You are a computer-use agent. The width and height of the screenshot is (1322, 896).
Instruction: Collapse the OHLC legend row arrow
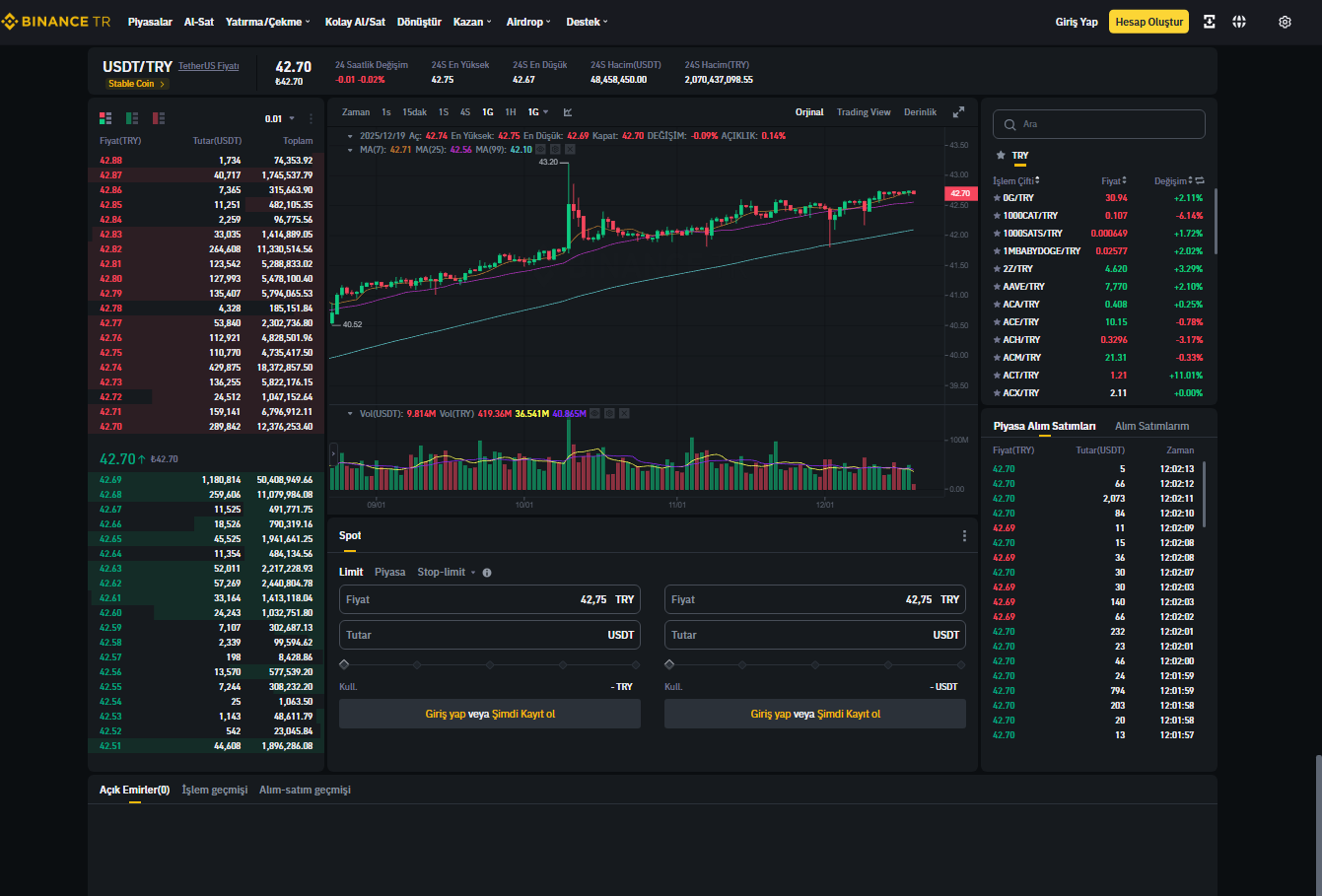pyautogui.click(x=351, y=136)
